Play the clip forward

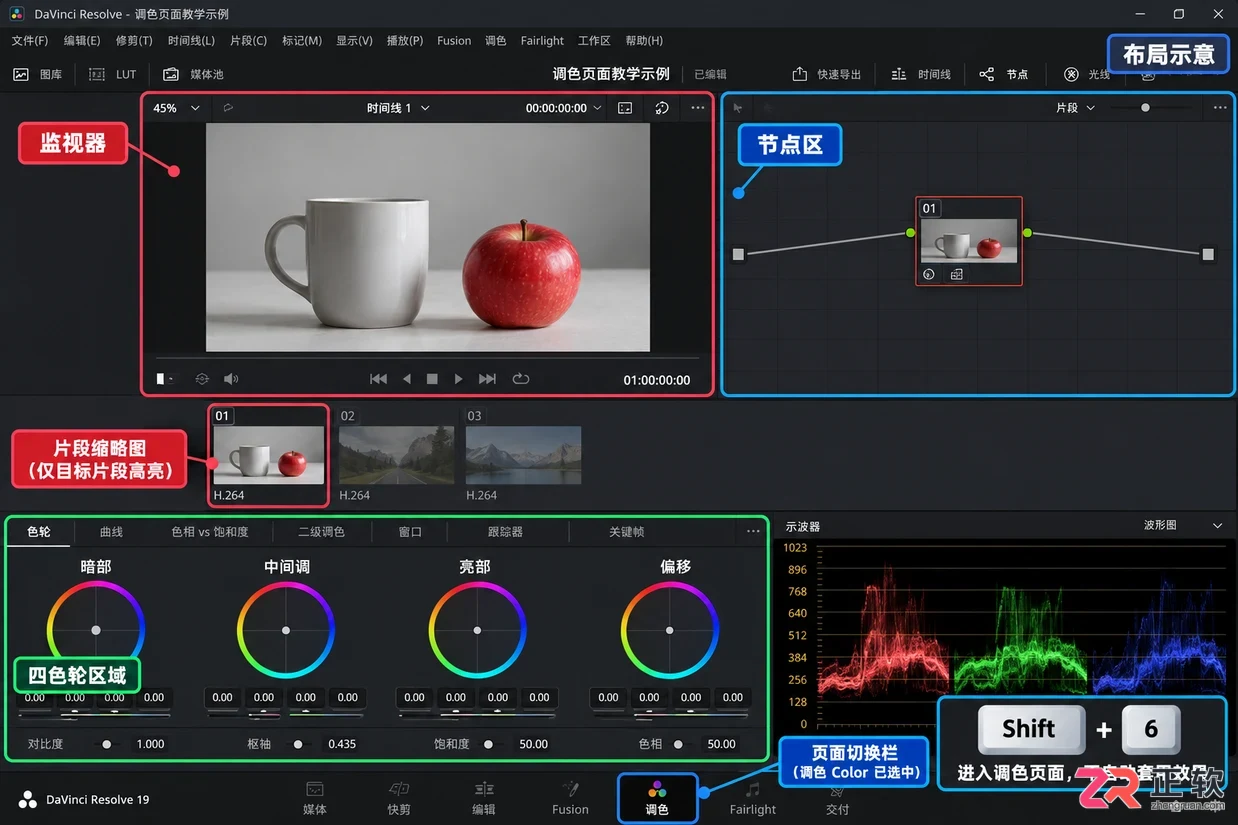[x=458, y=379]
